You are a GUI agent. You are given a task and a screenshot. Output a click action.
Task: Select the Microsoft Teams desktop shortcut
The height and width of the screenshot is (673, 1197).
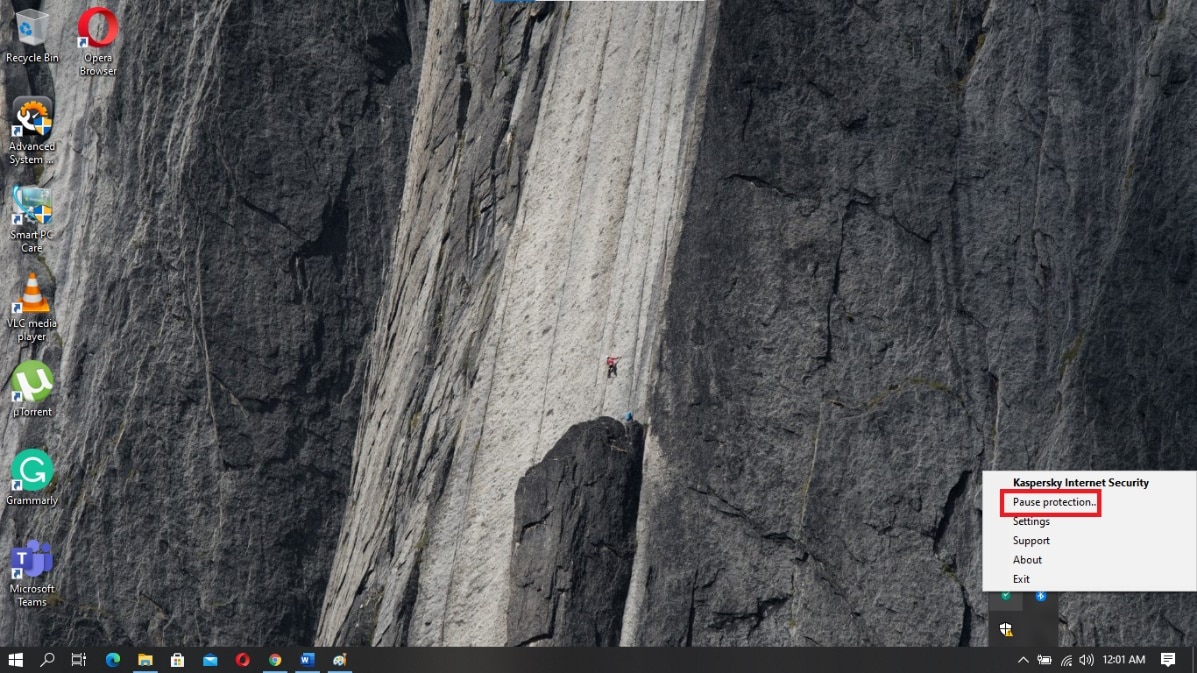pyautogui.click(x=31, y=573)
